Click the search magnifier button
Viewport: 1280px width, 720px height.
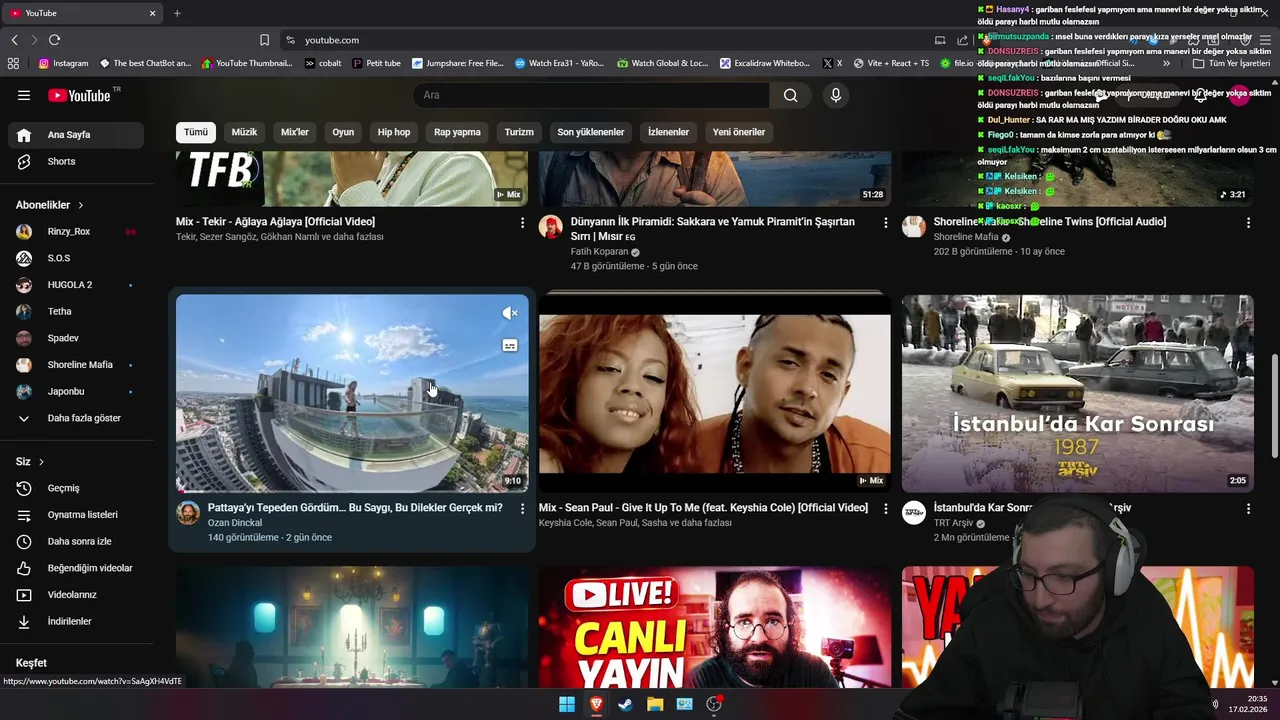791,95
